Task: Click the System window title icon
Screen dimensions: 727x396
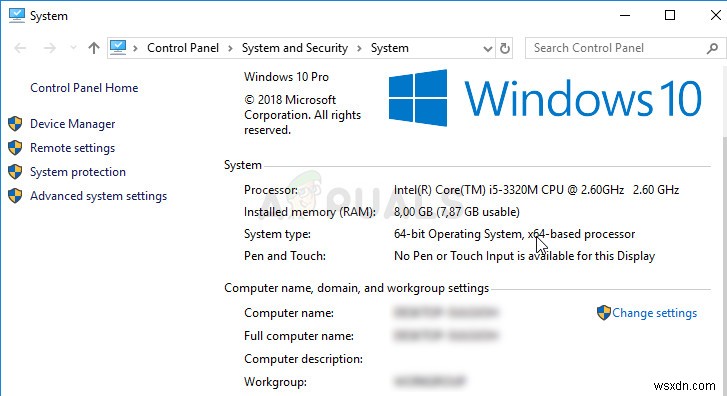Action: click(17, 15)
